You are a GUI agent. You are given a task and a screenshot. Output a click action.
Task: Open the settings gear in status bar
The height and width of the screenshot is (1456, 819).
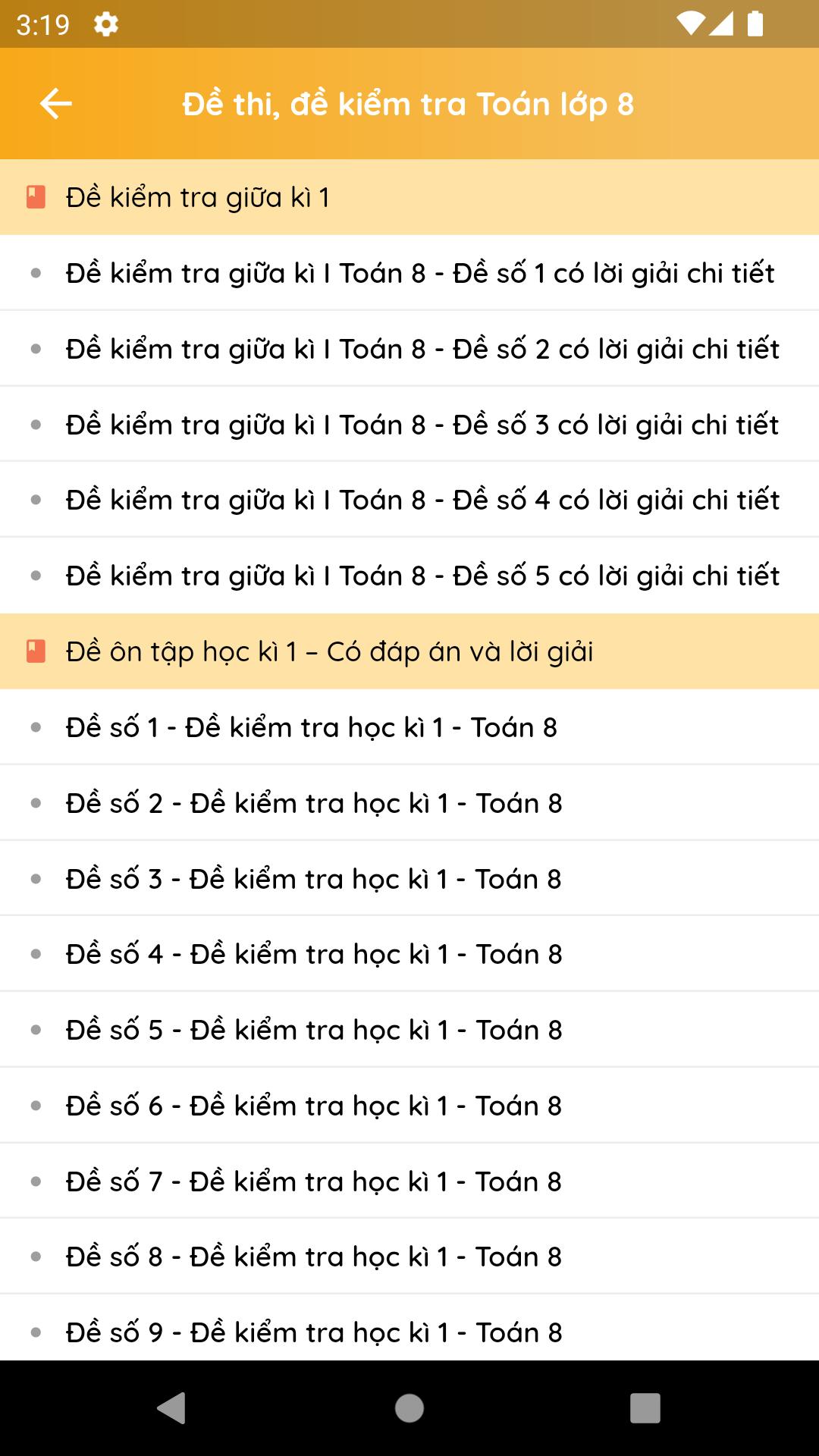106,24
